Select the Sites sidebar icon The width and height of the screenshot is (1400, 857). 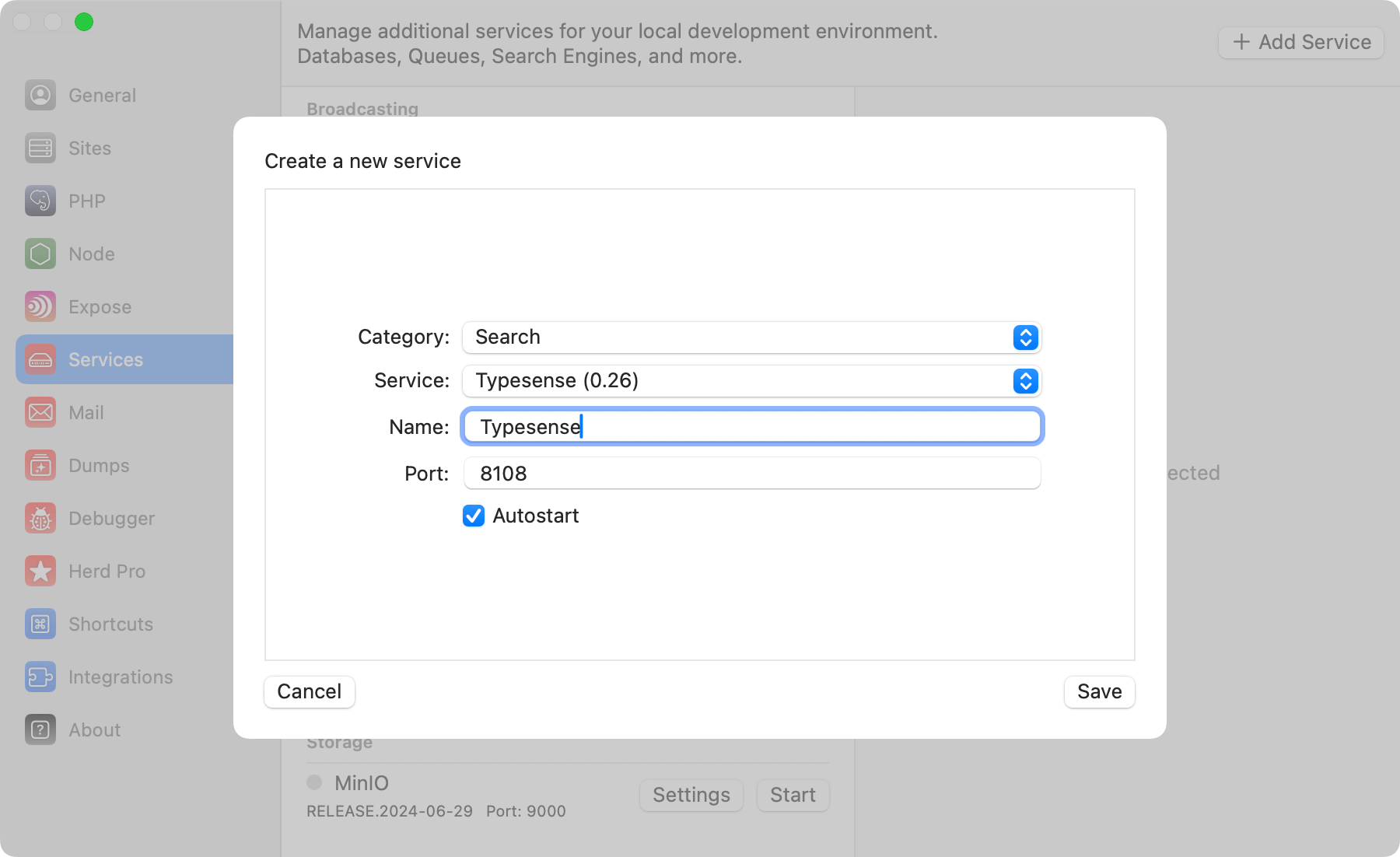tap(40, 148)
